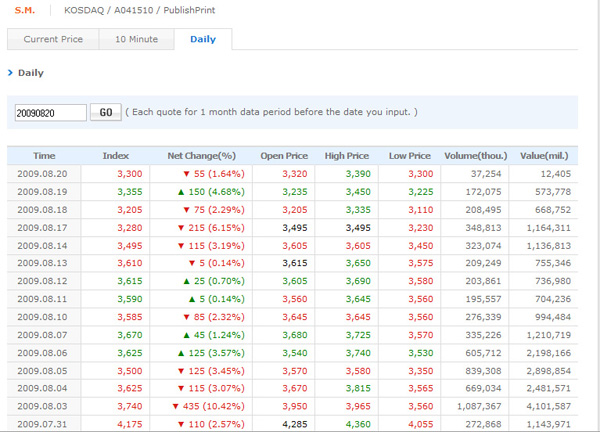Click the High Price column header

[x=347, y=156]
